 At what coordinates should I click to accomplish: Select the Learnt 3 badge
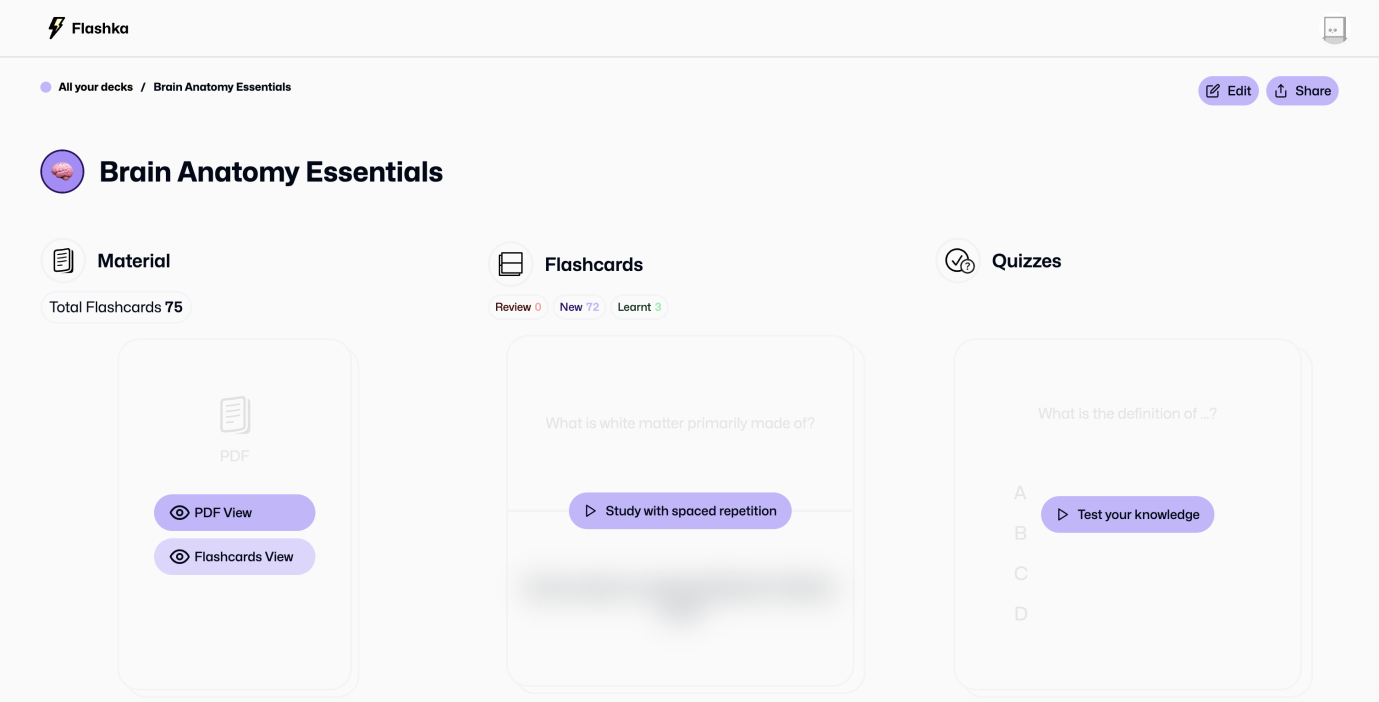click(639, 307)
